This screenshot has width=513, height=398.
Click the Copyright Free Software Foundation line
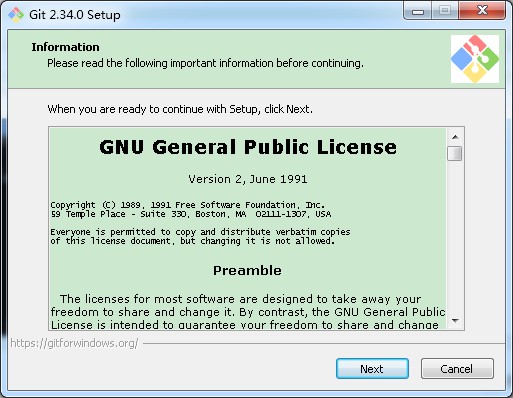pyautogui.click(x=187, y=205)
